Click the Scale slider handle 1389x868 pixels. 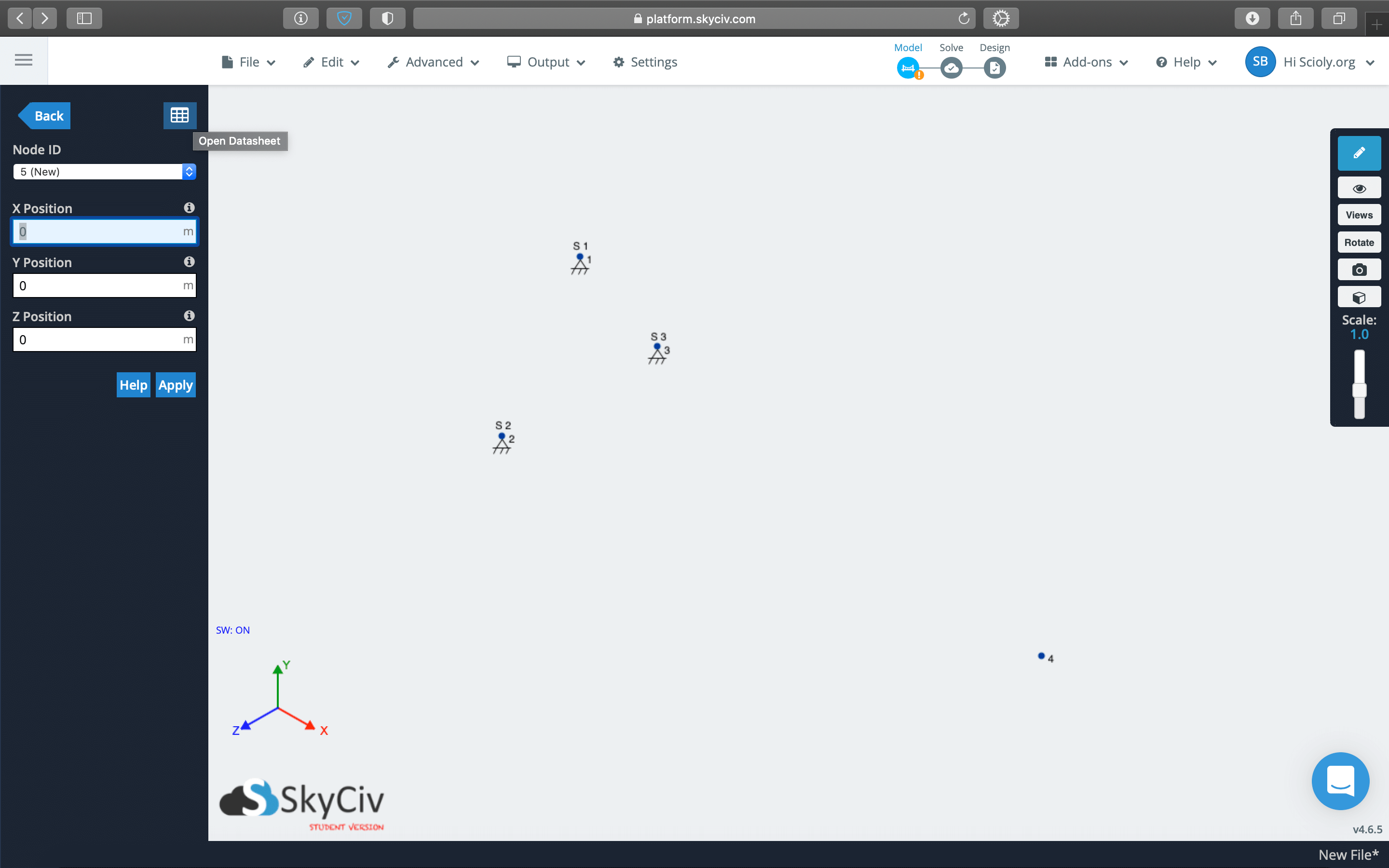1359,391
